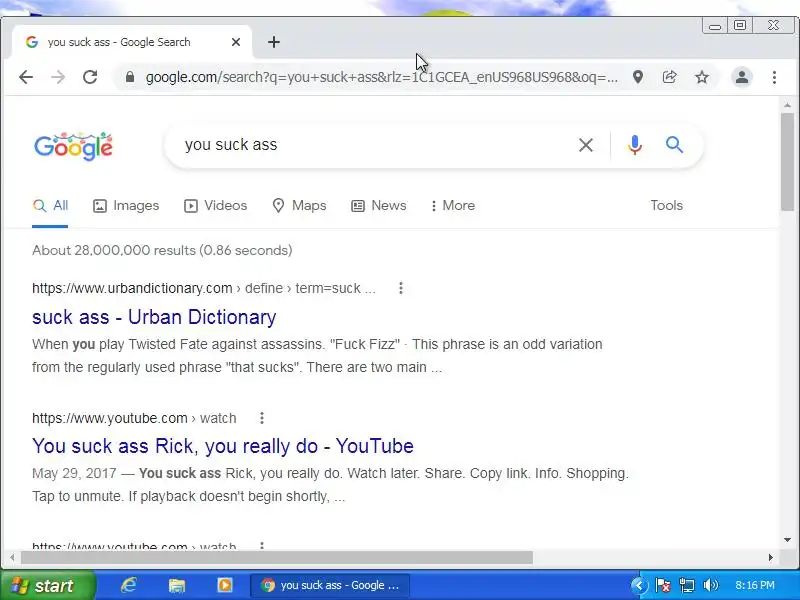
Task: Click the vertical scrollbar up arrow
Action: pos(787,106)
